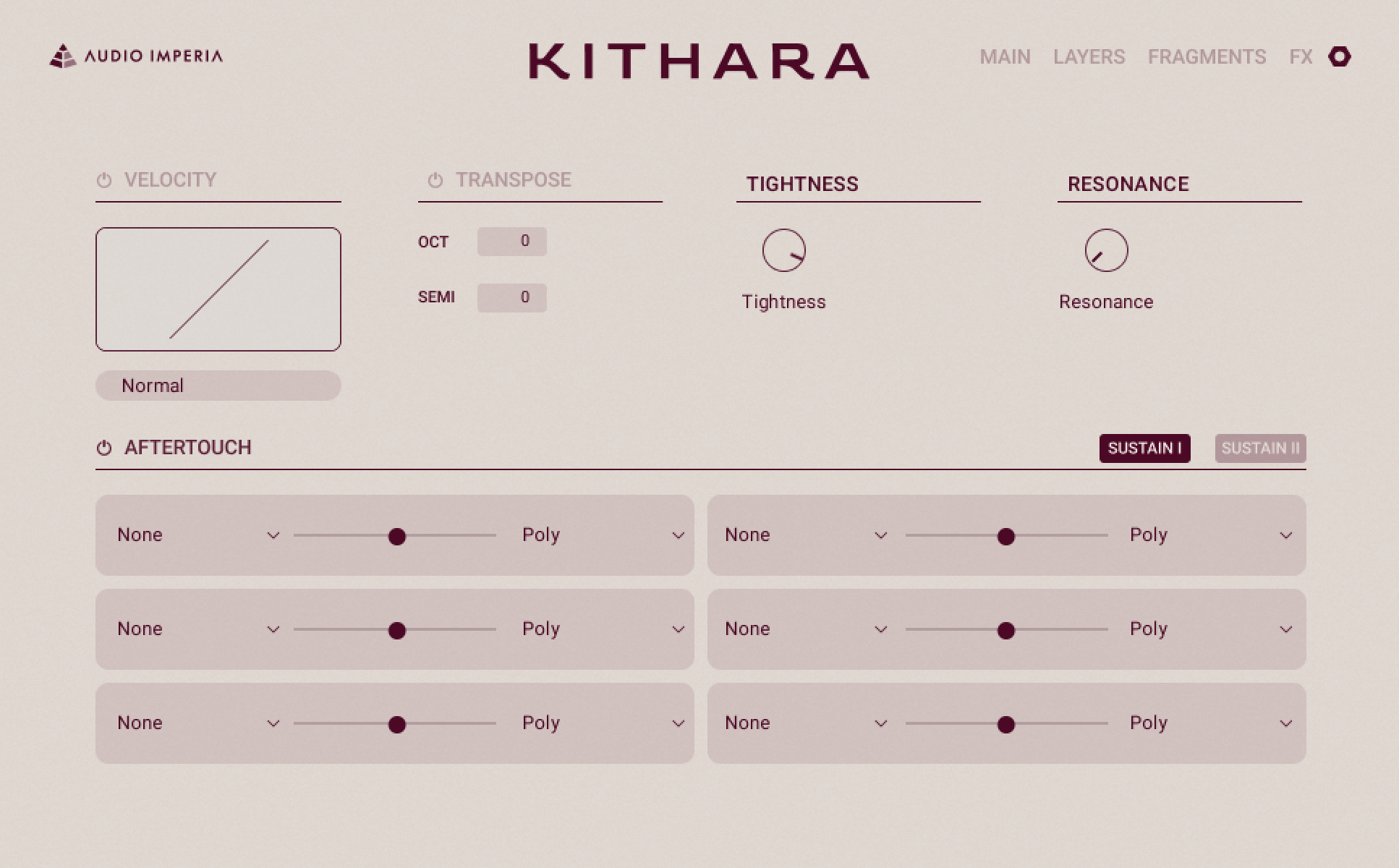
Task: Enable the SUSTAIN II articulation
Action: (x=1260, y=448)
